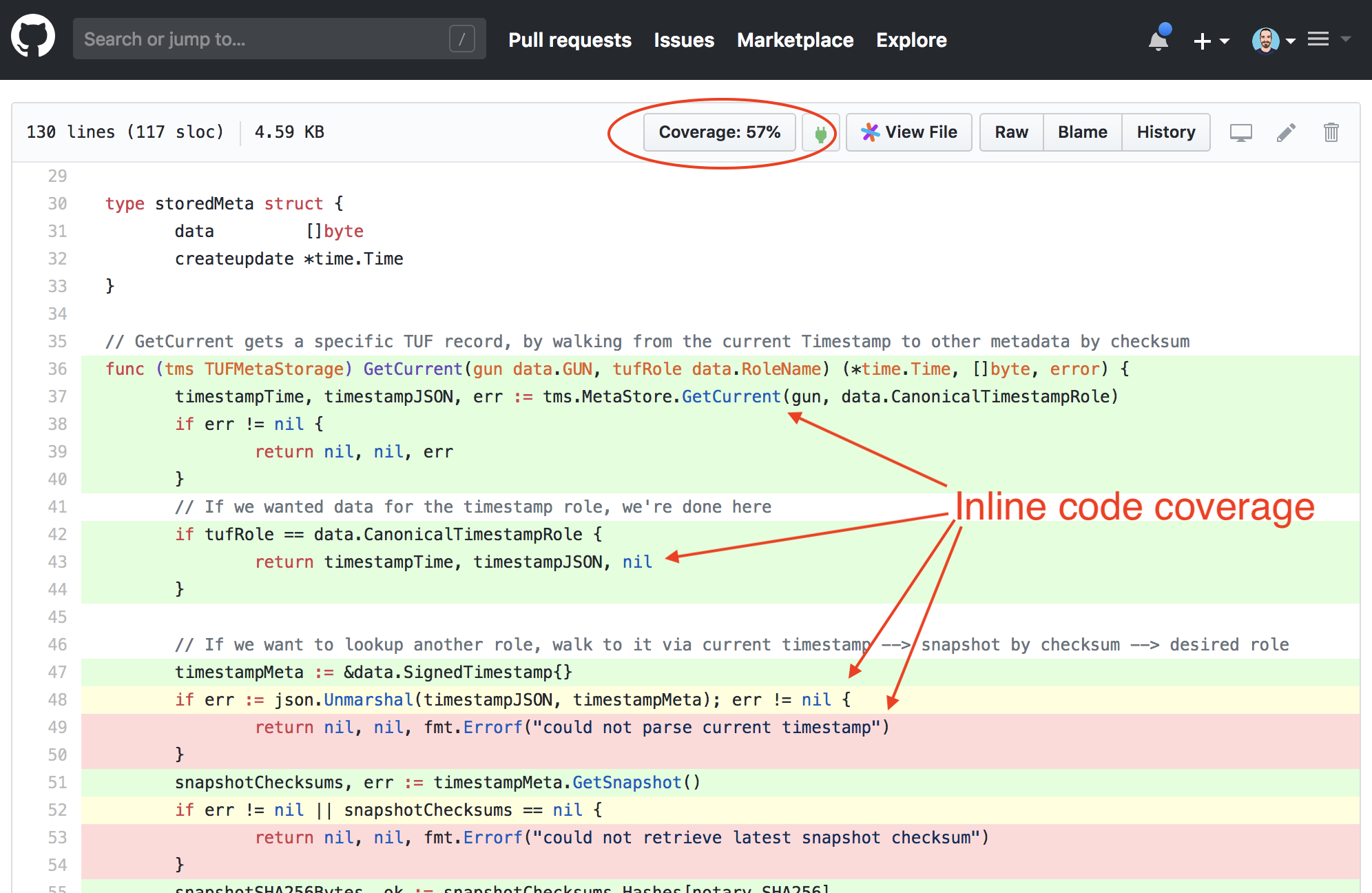This screenshot has height=893, width=1372.
Task: Click the GitHub logo icon
Action: coord(32,40)
